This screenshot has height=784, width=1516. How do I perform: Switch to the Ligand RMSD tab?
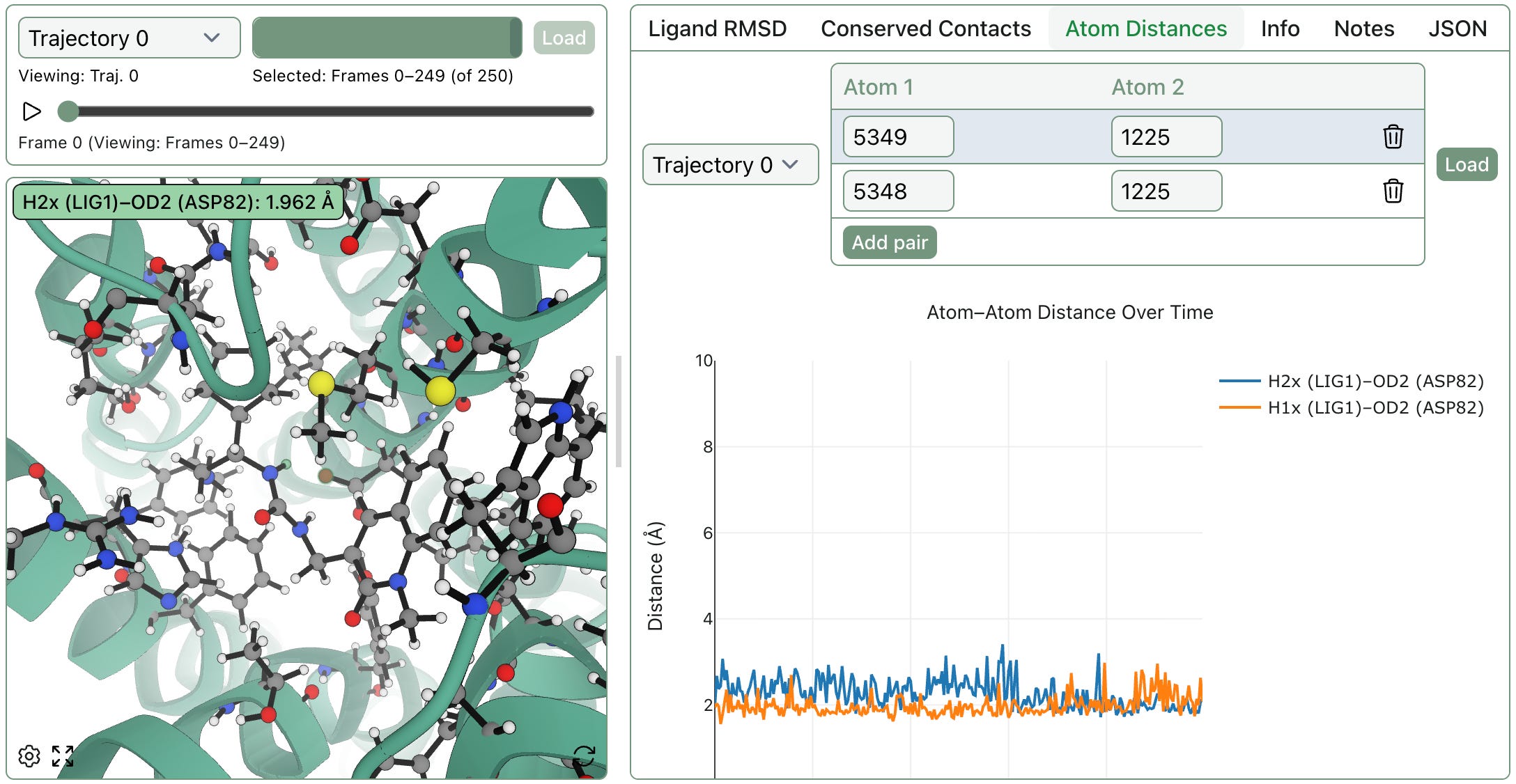point(717,29)
